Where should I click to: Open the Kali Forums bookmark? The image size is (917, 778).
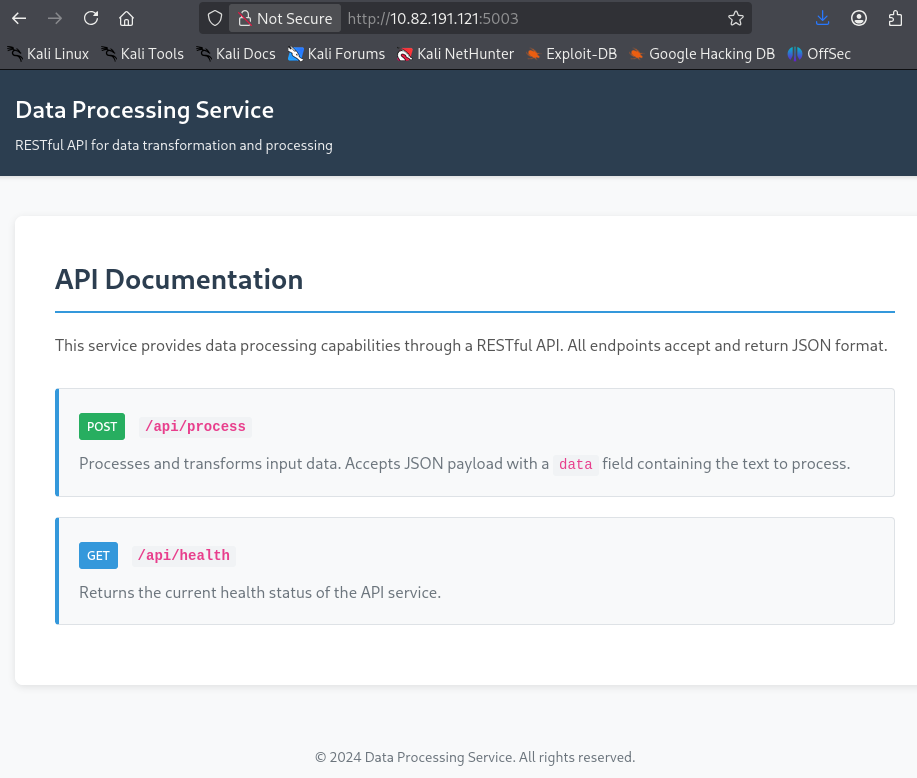pyautogui.click(x=336, y=54)
